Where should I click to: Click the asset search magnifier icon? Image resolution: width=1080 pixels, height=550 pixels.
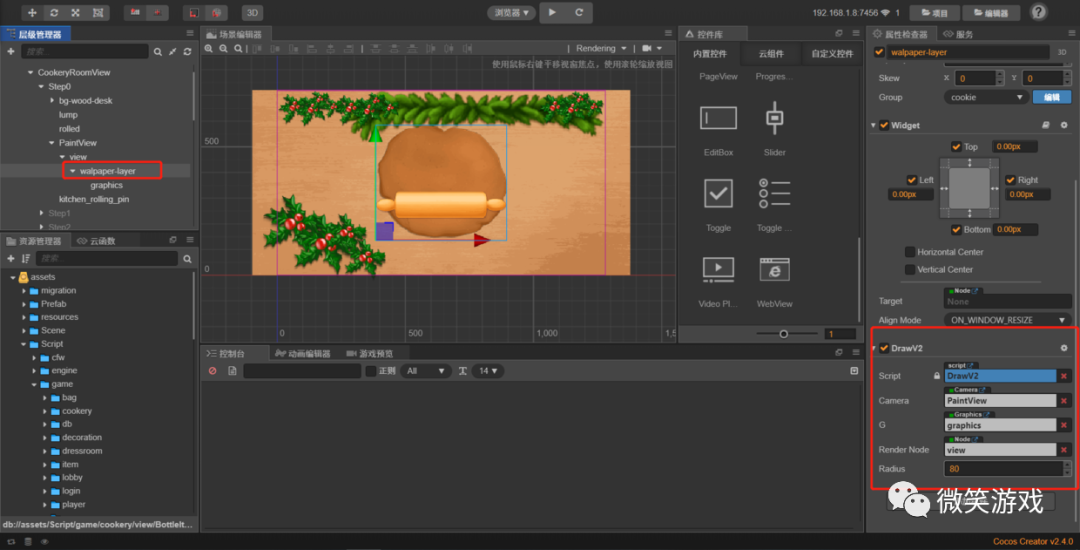[187, 258]
